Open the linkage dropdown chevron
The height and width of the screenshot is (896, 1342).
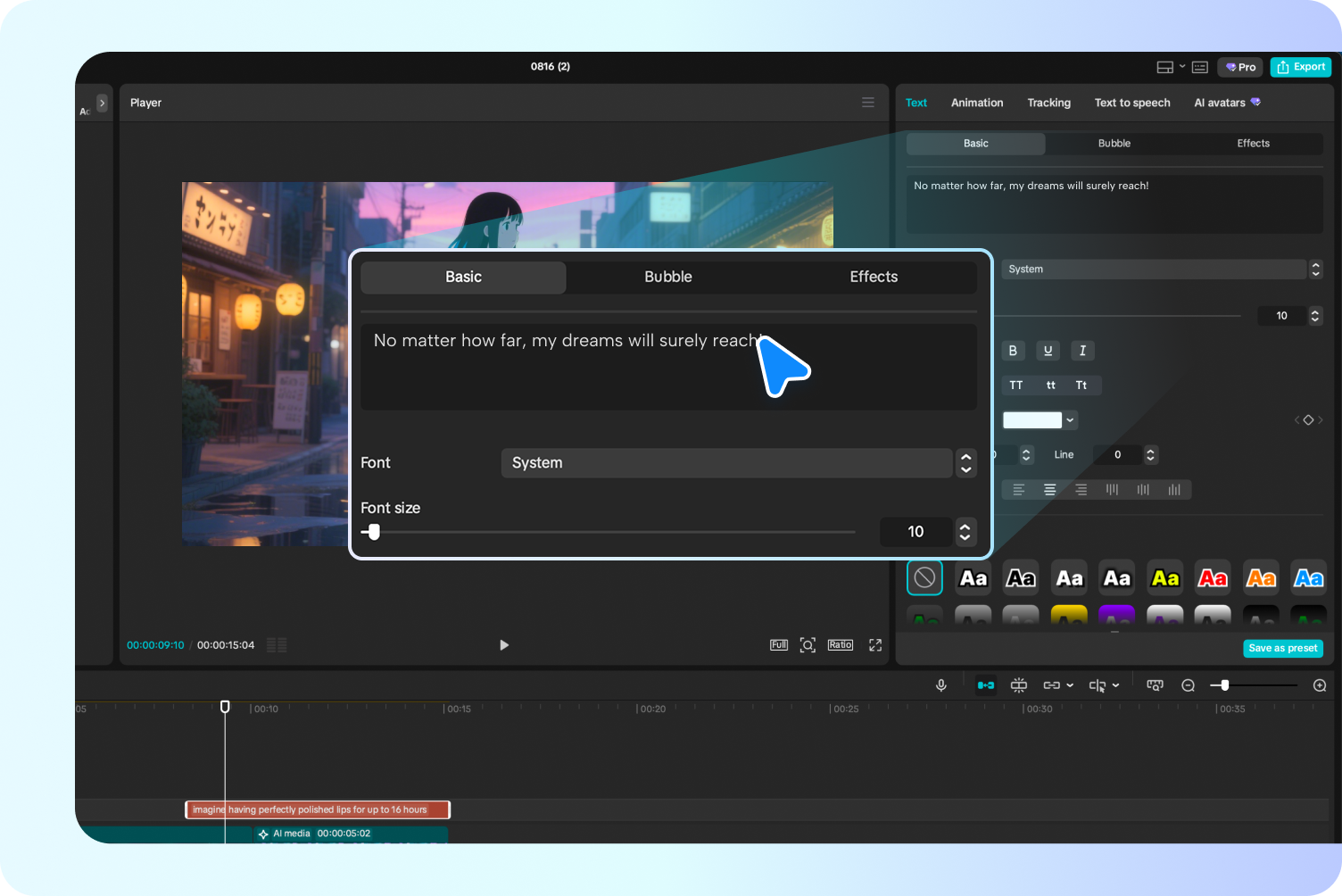pyautogui.click(x=1070, y=685)
